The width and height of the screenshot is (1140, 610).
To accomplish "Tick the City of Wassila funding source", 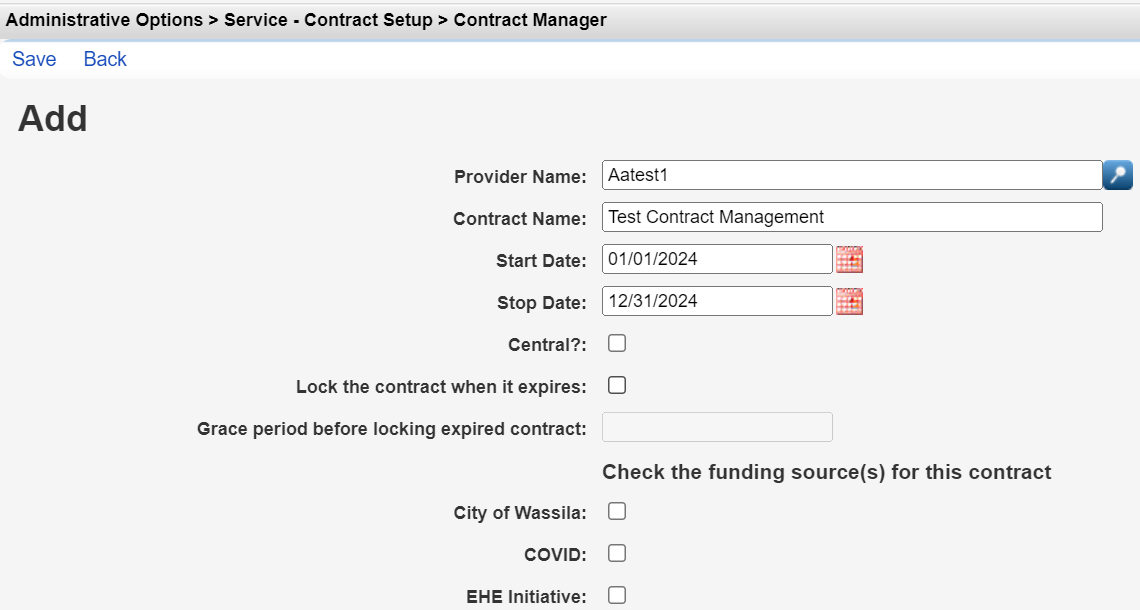I will pyautogui.click(x=617, y=511).
